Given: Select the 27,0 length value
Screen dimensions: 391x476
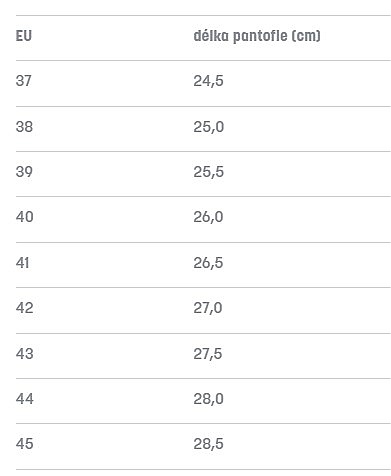Looking at the screenshot, I should click(208, 308).
